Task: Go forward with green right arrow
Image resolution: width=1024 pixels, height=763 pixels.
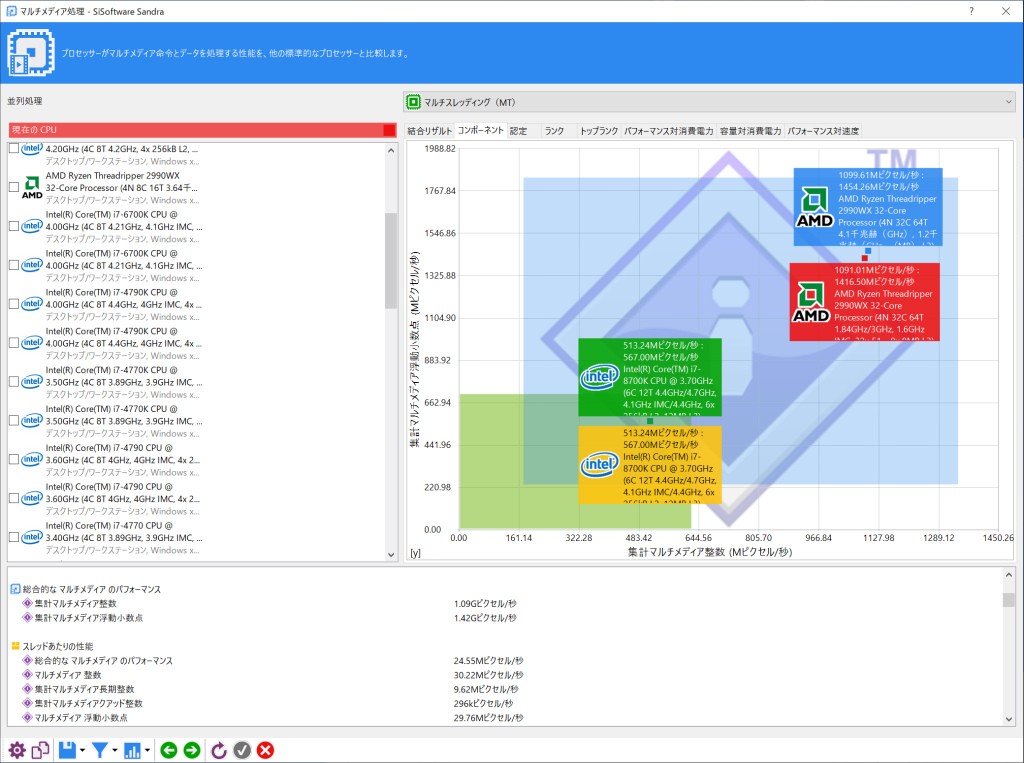Action: 192,750
